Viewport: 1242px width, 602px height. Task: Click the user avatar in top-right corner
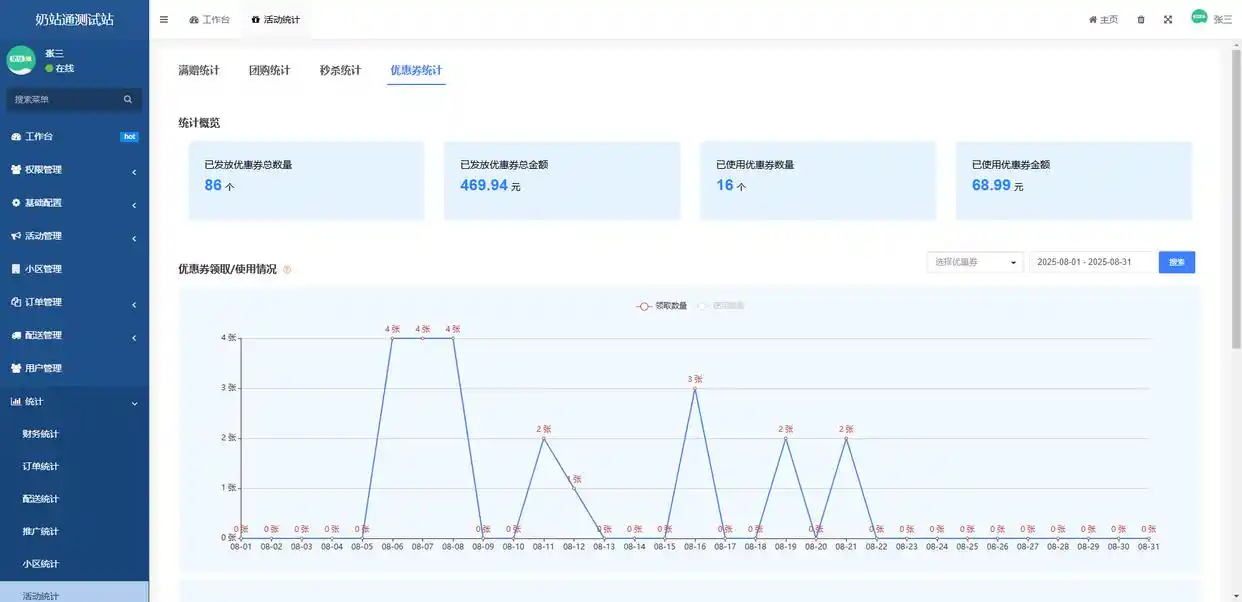pyautogui.click(x=1199, y=17)
